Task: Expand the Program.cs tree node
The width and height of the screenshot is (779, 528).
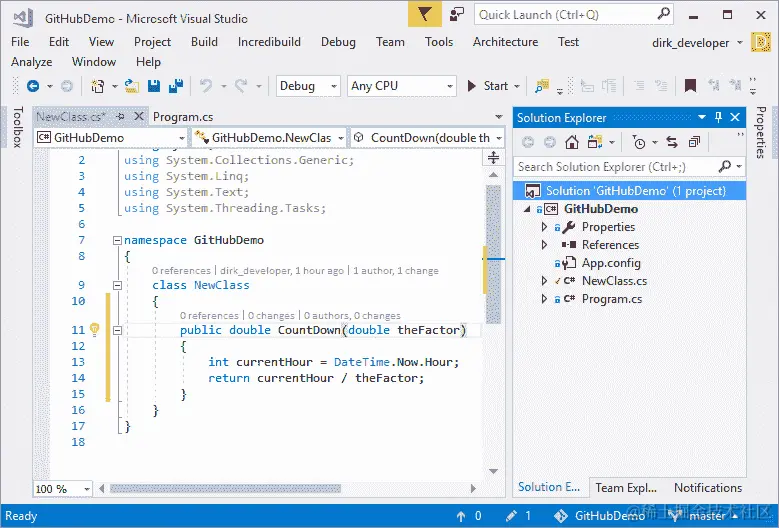Action: pyautogui.click(x=544, y=299)
